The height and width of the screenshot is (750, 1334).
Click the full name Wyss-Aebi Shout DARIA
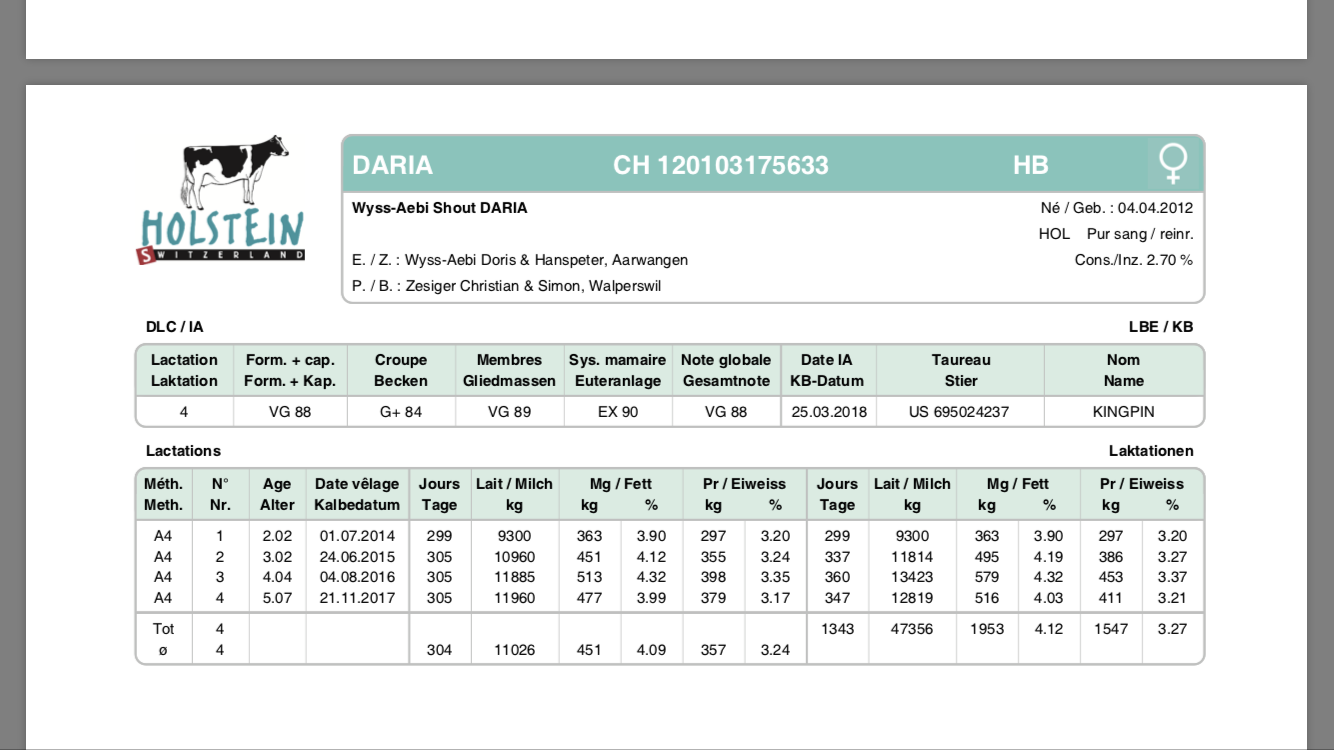[x=439, y=208]
